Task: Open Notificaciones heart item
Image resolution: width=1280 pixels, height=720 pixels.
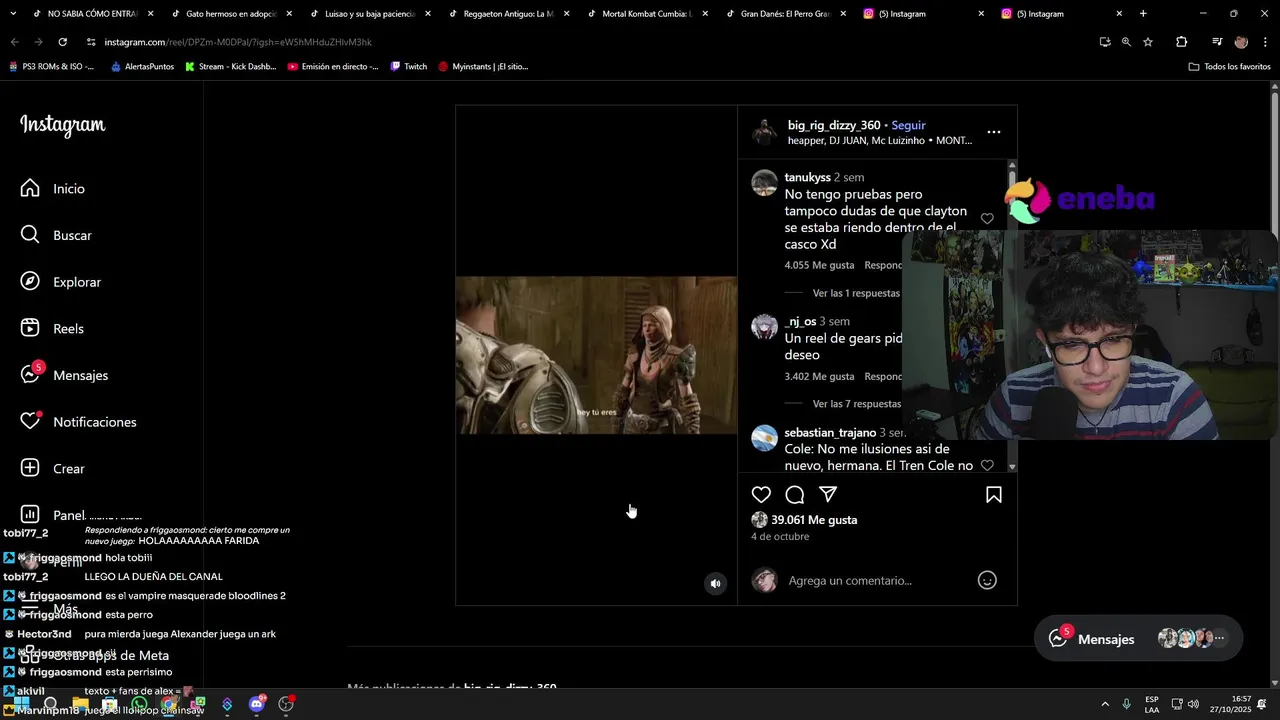Action: [78, 422]
